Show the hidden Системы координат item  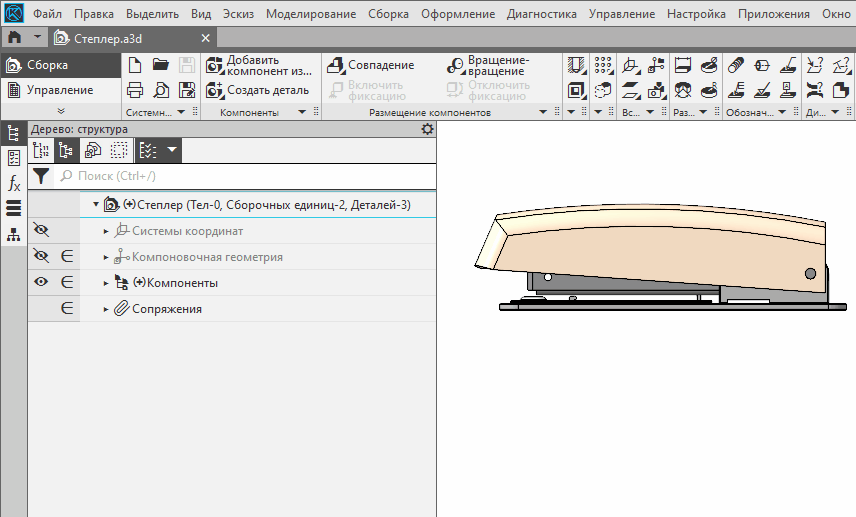click(41, 231)
